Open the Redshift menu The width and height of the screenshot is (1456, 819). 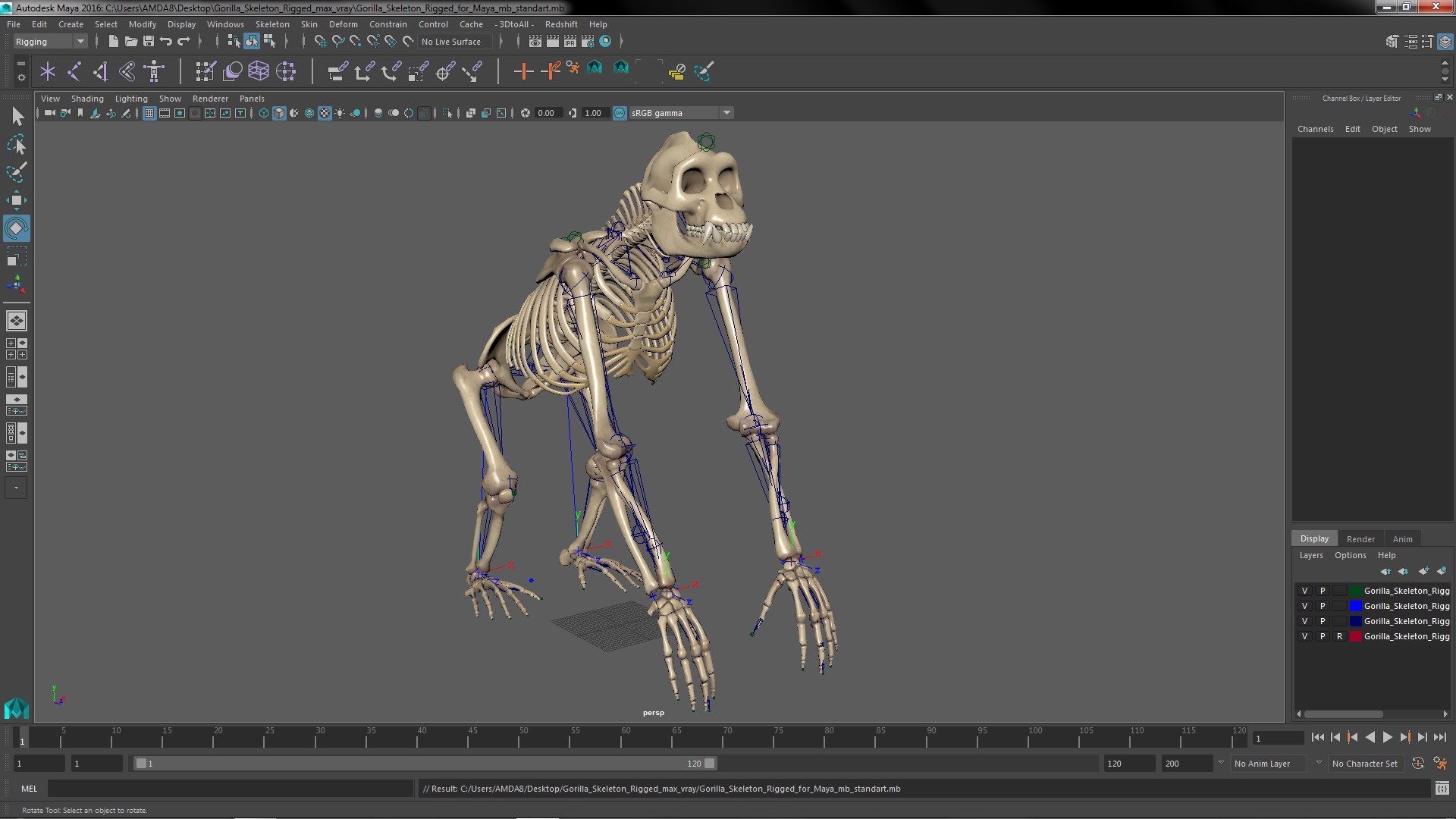[x=561, y=24]
